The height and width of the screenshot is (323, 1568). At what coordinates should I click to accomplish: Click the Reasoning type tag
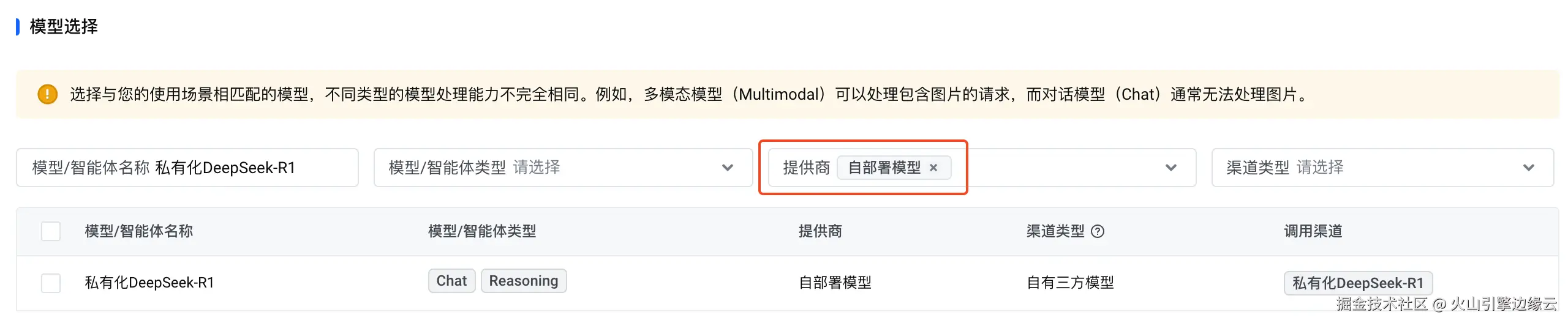[523, 281]
